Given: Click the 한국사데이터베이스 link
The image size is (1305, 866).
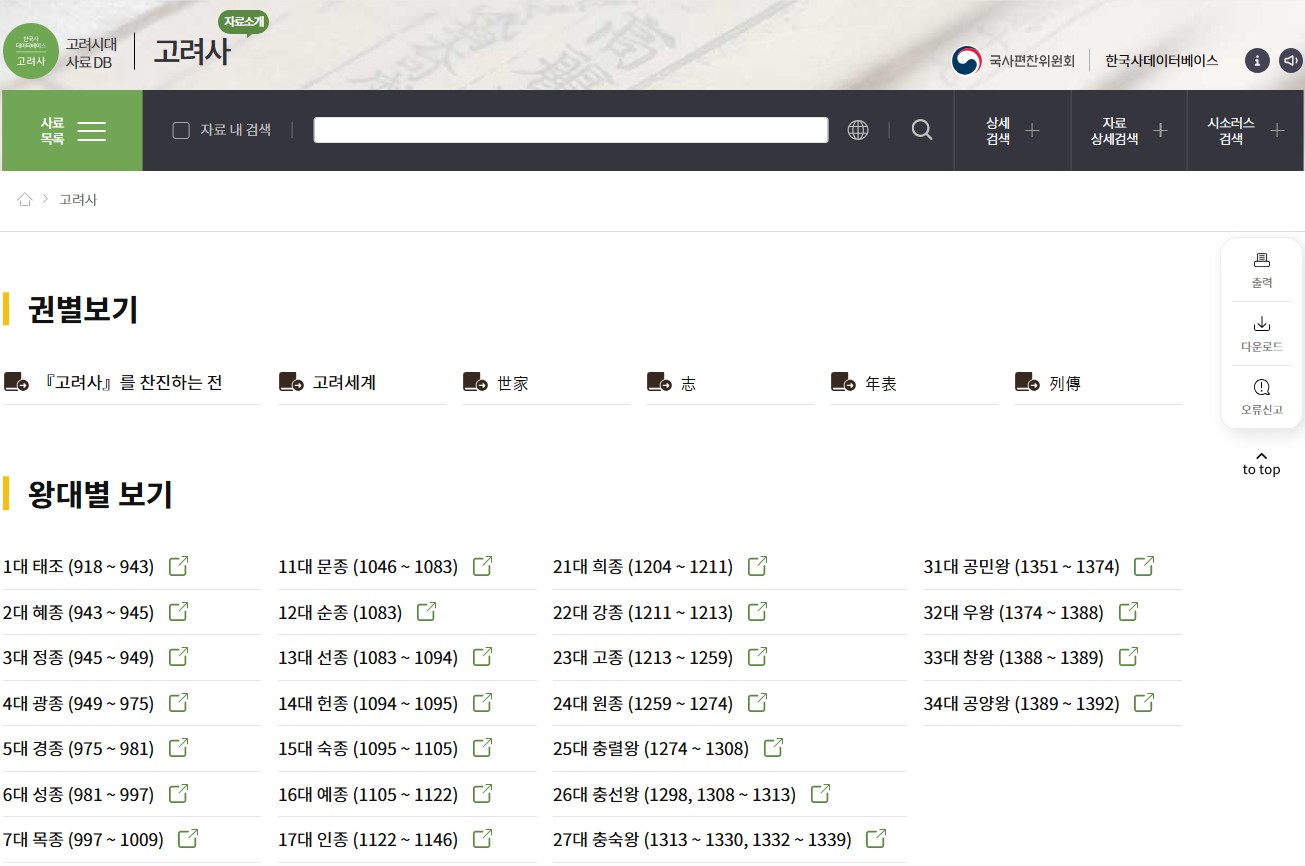Looking at the screenshot, I should [x=1161, y=61].
